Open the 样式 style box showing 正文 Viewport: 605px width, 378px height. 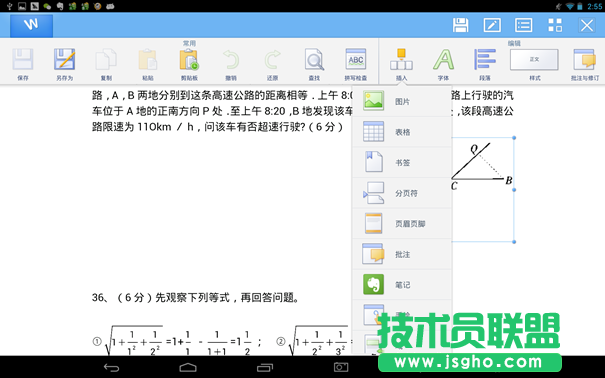point(534,60)
